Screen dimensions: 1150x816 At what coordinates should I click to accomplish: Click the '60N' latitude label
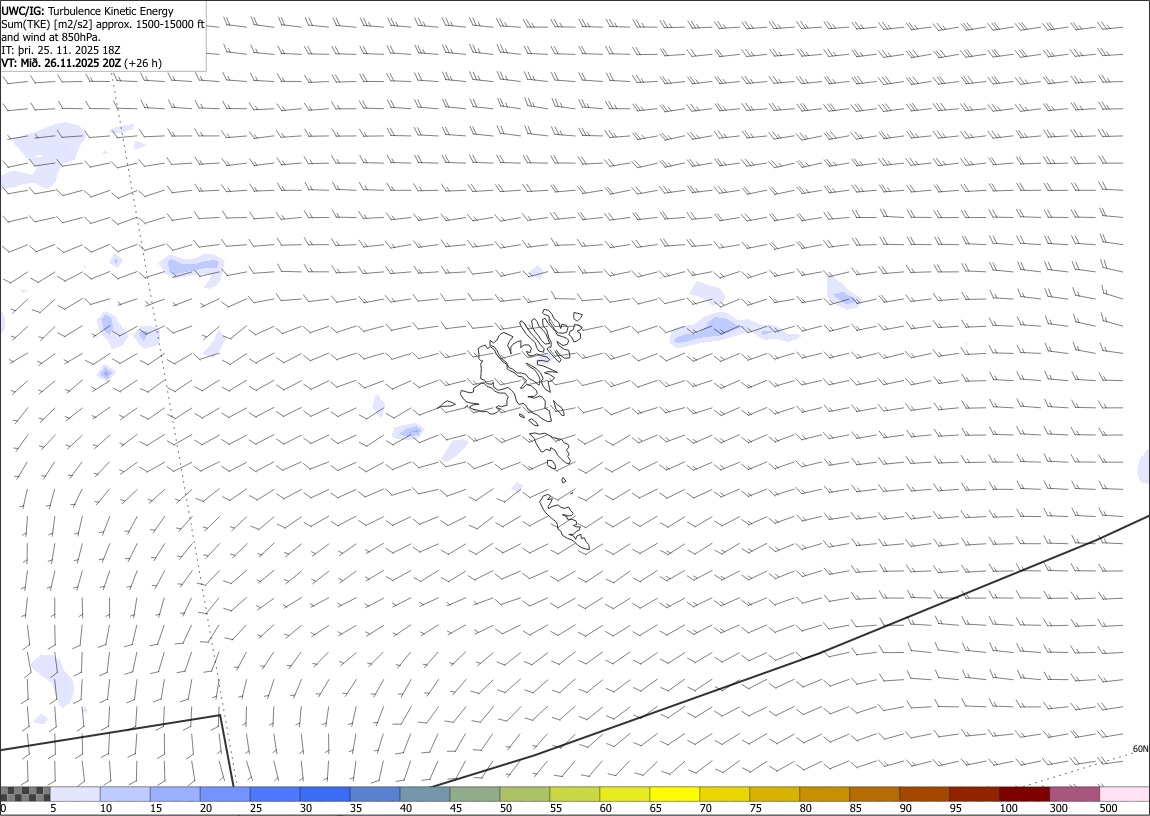[x=1140, y=749]
